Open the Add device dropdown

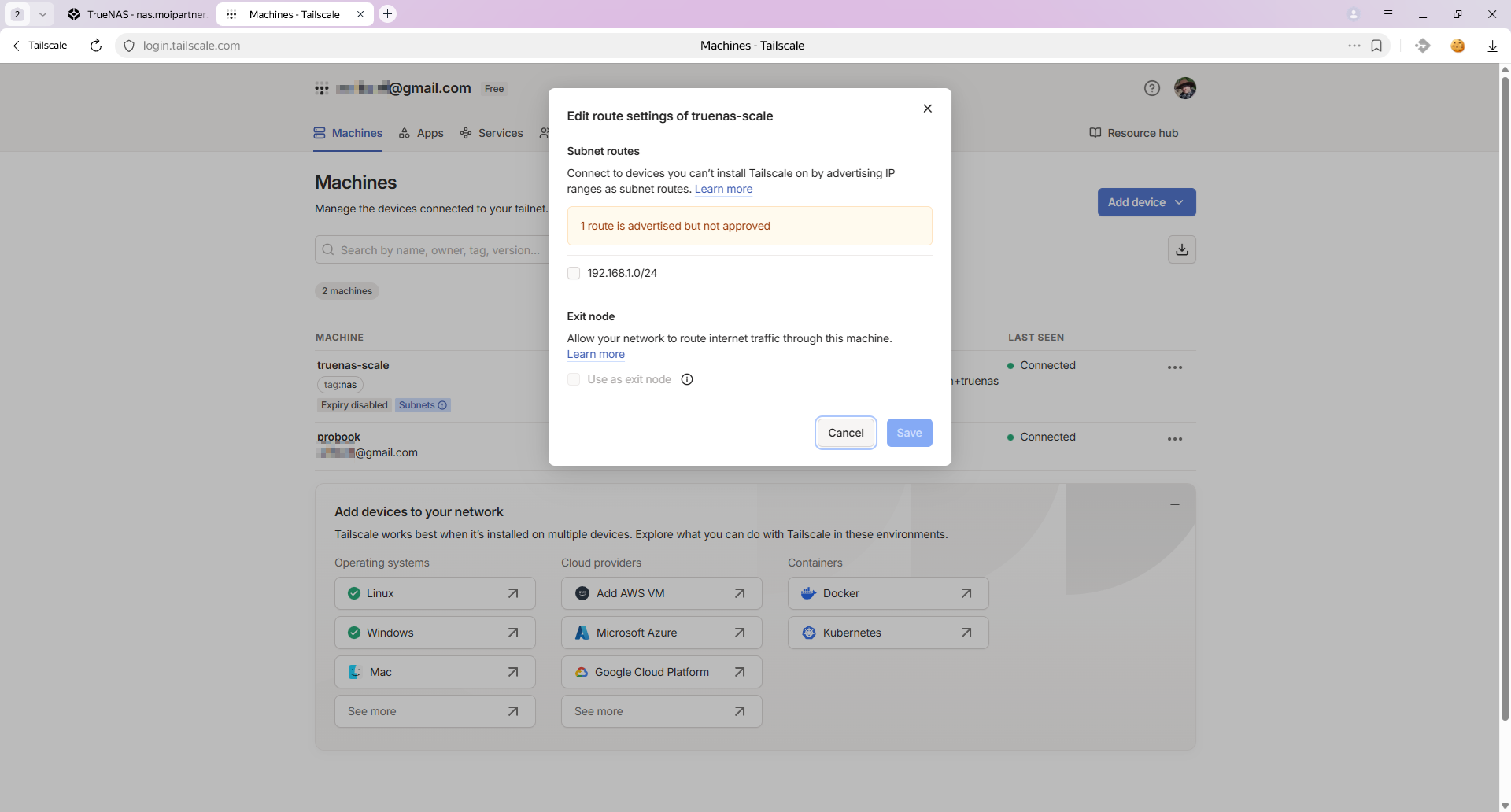coord(1146,202)
